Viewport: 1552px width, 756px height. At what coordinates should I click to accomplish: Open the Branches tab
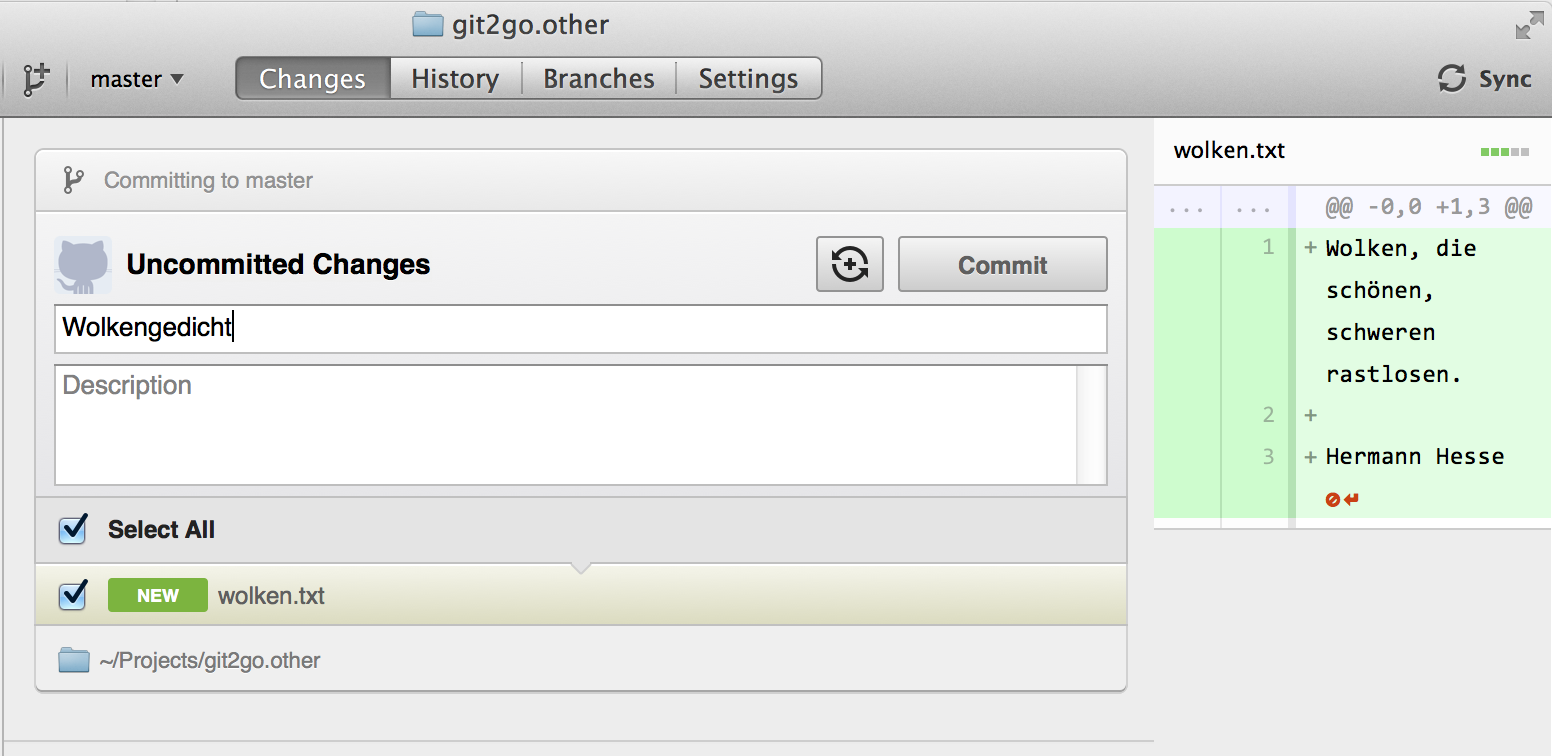tap(599, 79)
